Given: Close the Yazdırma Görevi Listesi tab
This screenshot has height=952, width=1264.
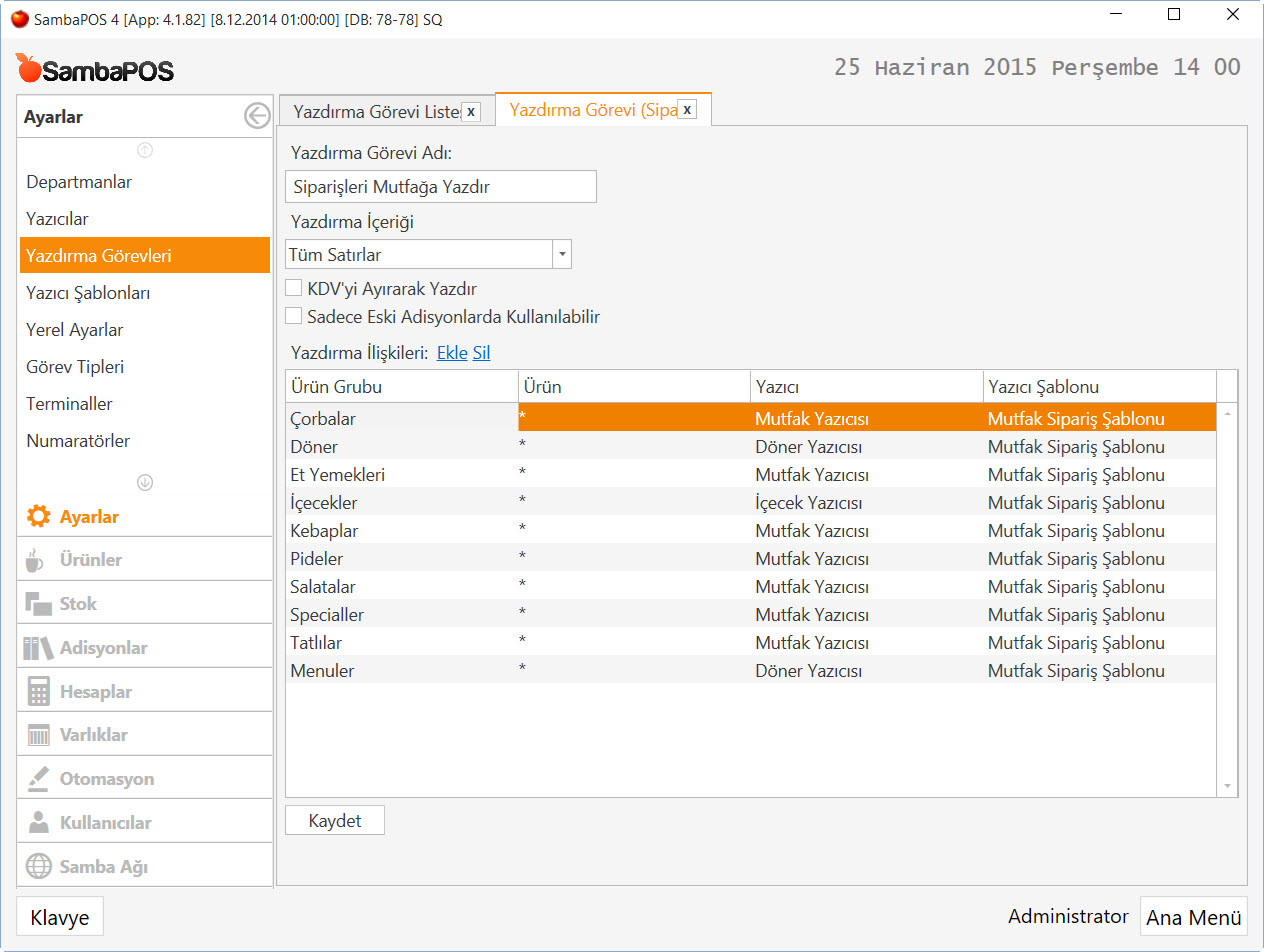Looking at the screenshot, I should pos(471,112).
